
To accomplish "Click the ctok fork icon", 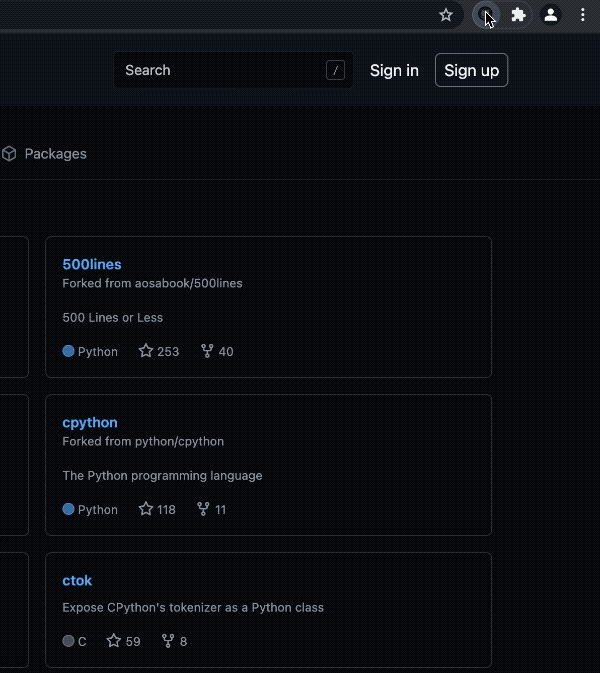I will click(168, 641).
